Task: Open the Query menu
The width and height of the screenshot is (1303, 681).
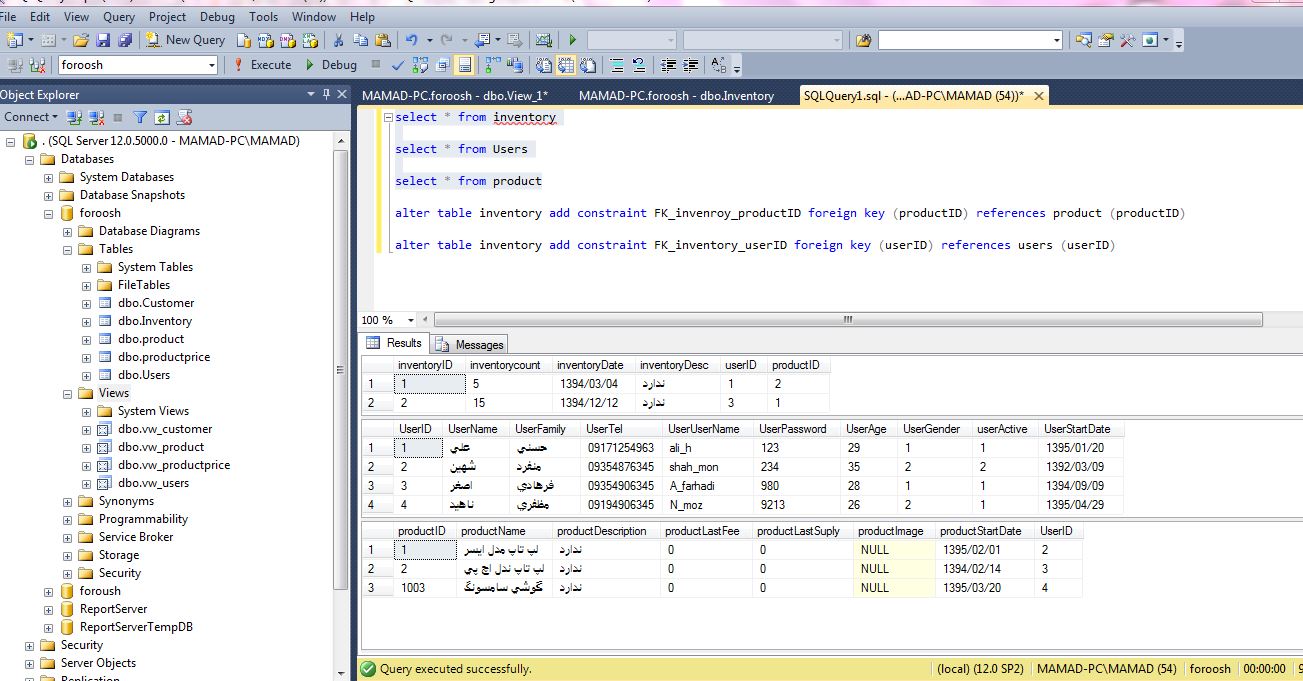Action: 119,16
